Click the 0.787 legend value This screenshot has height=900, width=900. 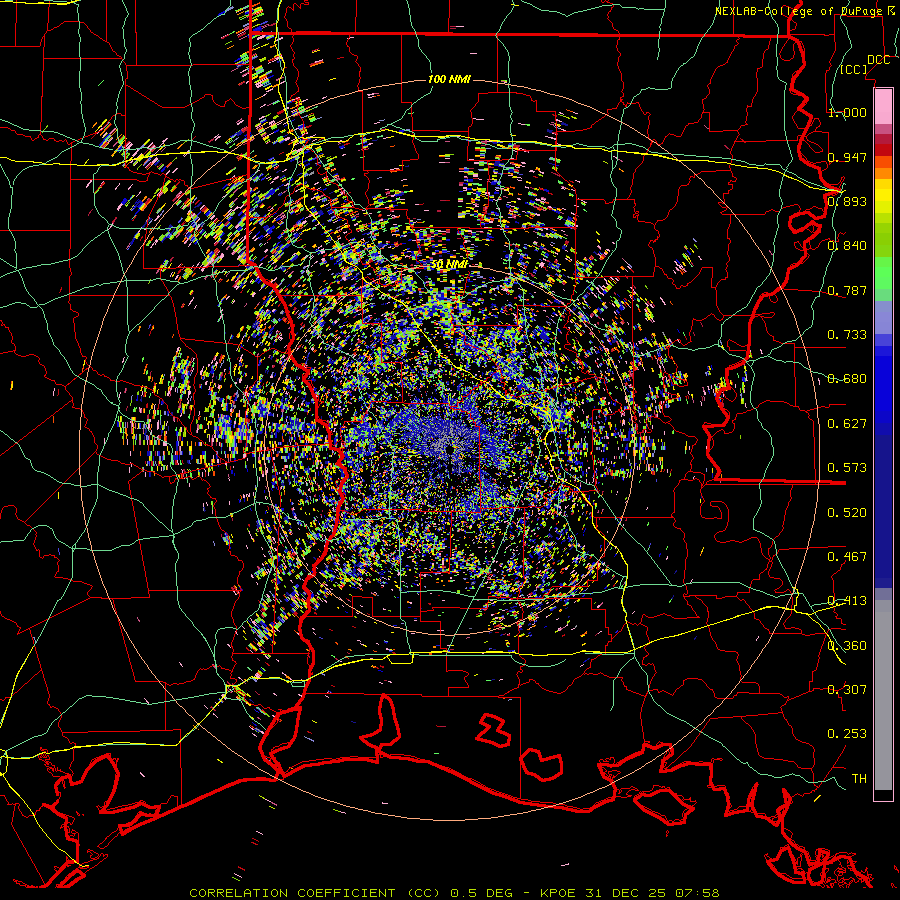click(847, 290)
